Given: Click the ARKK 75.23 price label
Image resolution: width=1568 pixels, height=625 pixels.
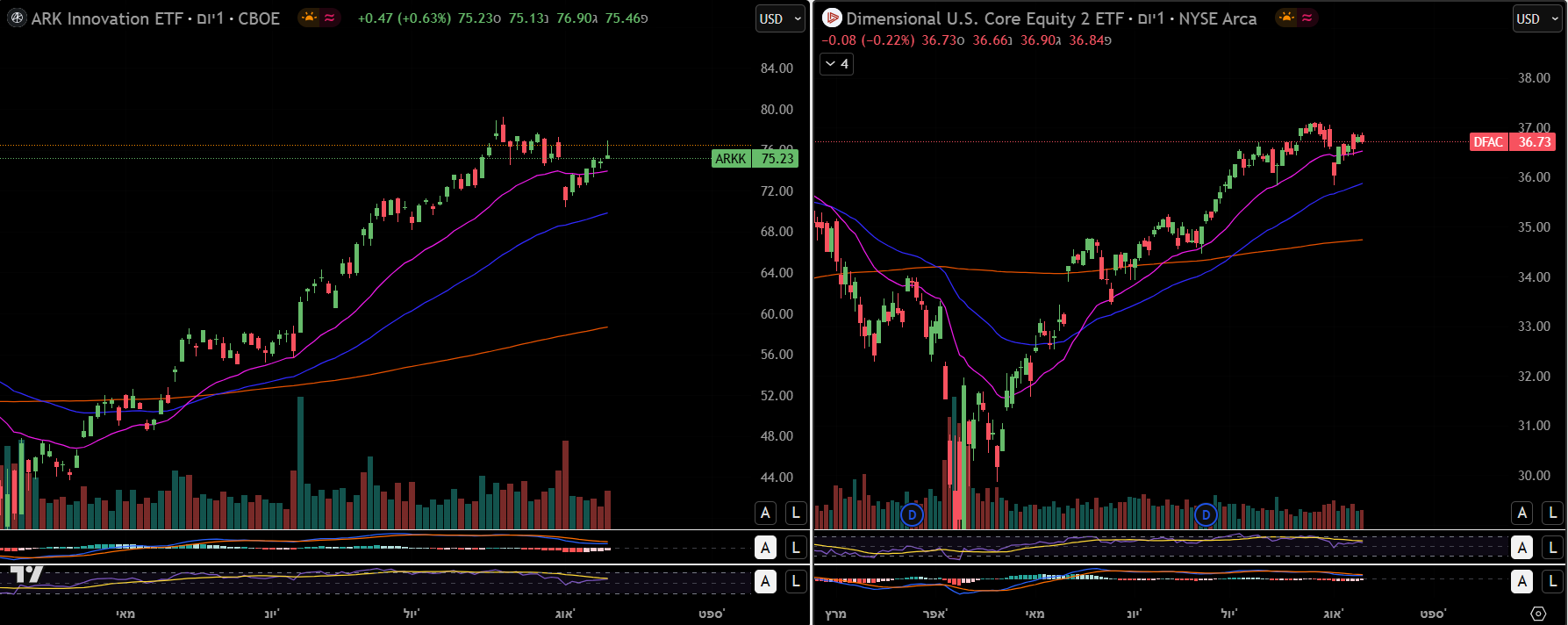Looking at the screenshot, I should [x=755, y=159].
